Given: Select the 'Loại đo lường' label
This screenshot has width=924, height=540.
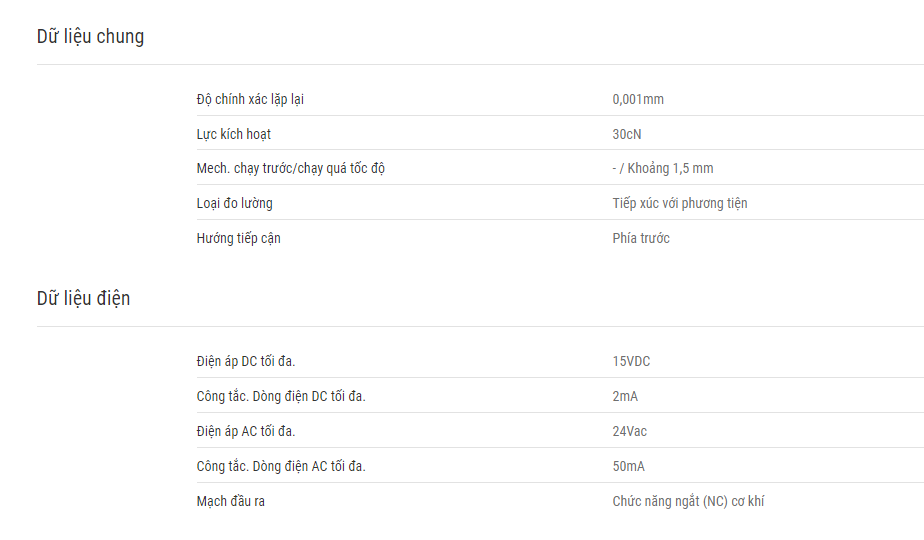Looking at the screenshot, I should coord(235,203).
